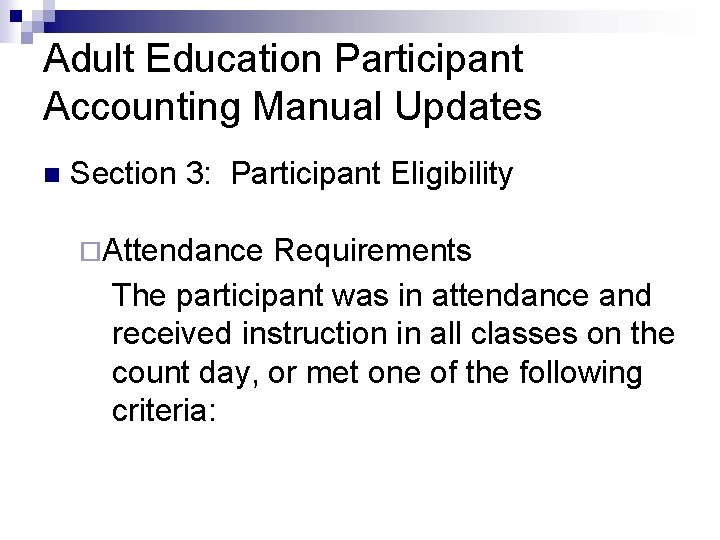
Task: Click the dark blue corner square decoration
Action: pyautogui.click(x=16, y=16)
